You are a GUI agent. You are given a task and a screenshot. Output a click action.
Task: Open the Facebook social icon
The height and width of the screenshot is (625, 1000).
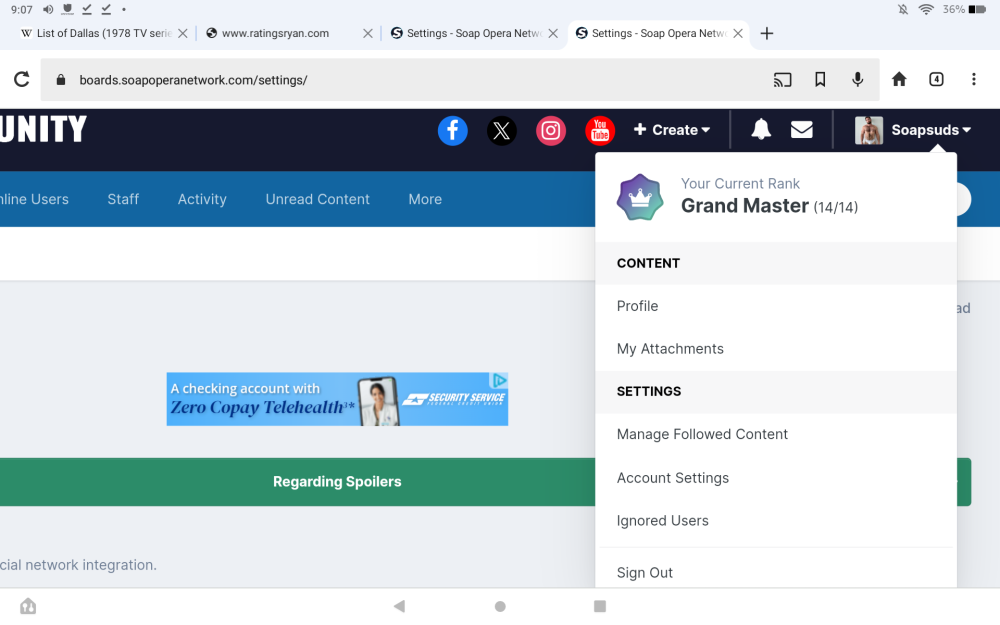click(x=453, y=130)
